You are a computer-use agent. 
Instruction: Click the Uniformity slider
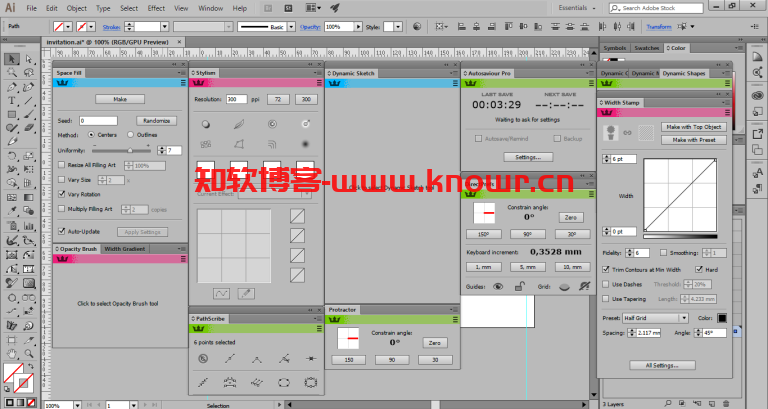click(121, 150)
